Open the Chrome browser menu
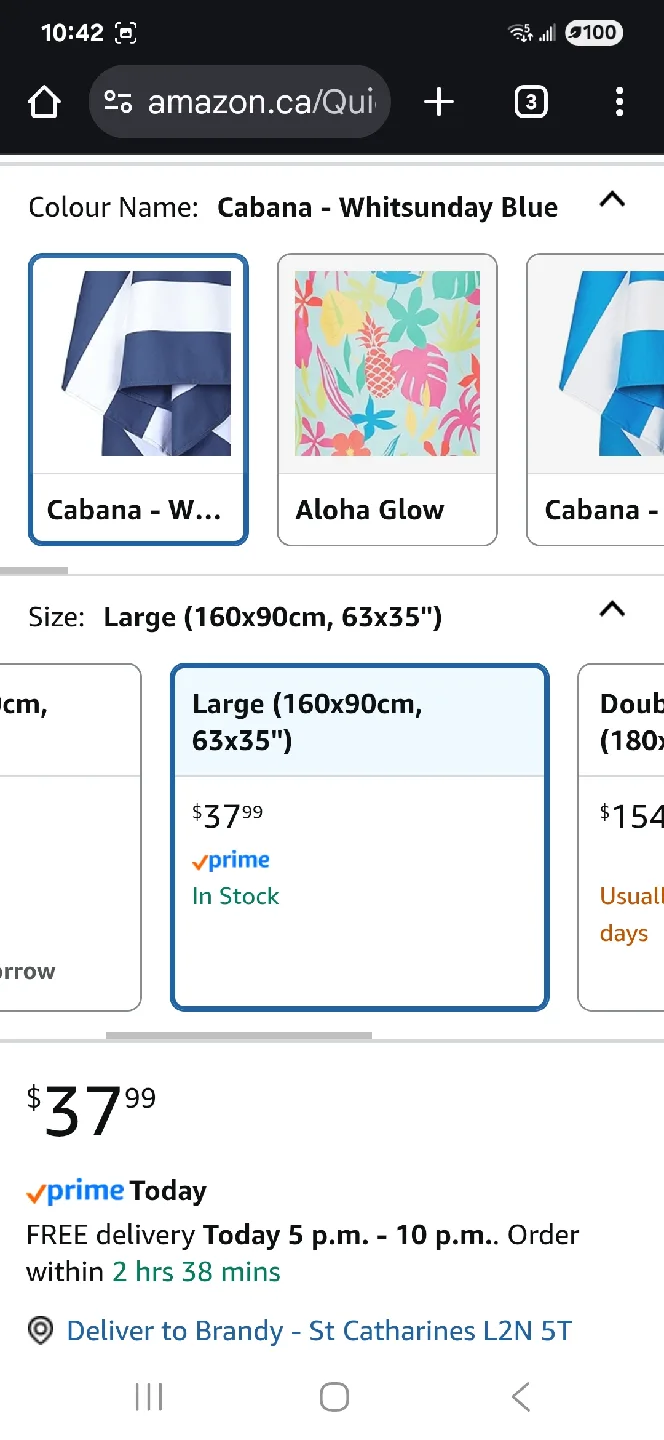 tap(620, 101)
